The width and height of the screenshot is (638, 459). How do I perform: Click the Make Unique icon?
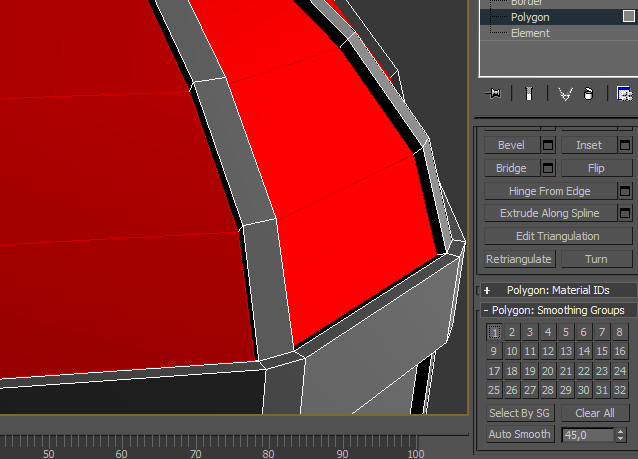click(x=565, y=93)
